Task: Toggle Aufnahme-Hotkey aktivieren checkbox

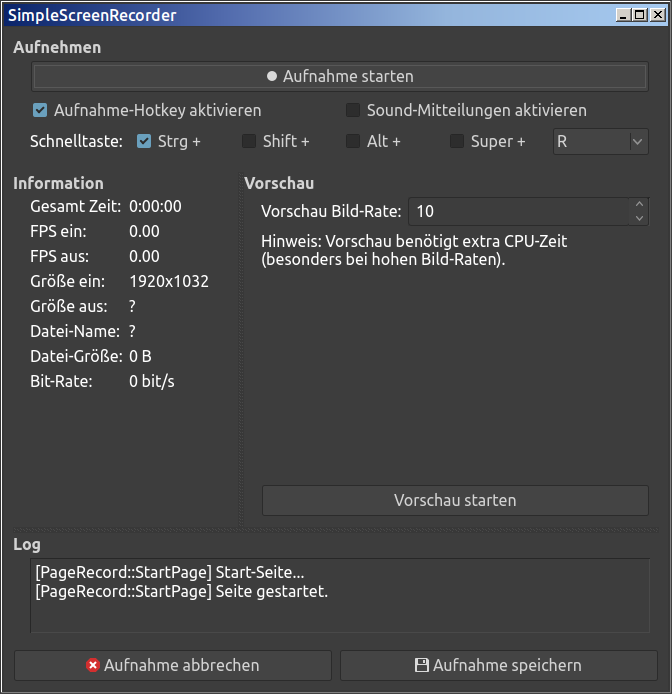Action: tap(40, 110)
